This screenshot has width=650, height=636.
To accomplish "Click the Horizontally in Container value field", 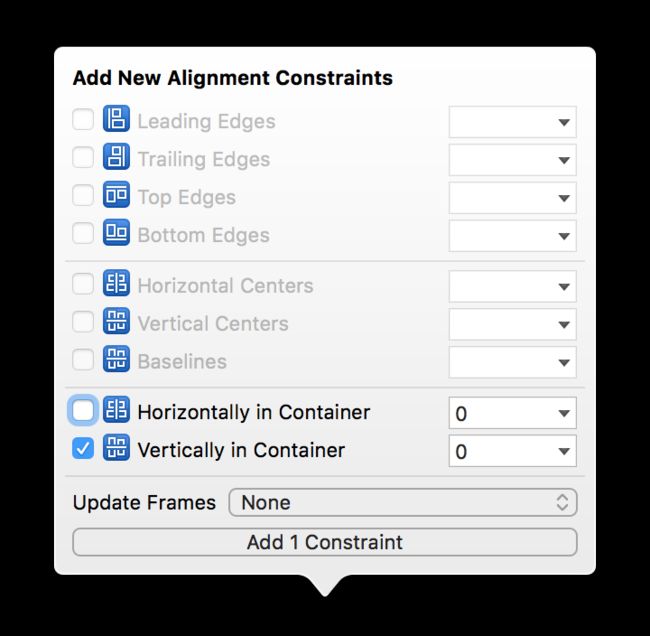I will (x=512, y=413).
